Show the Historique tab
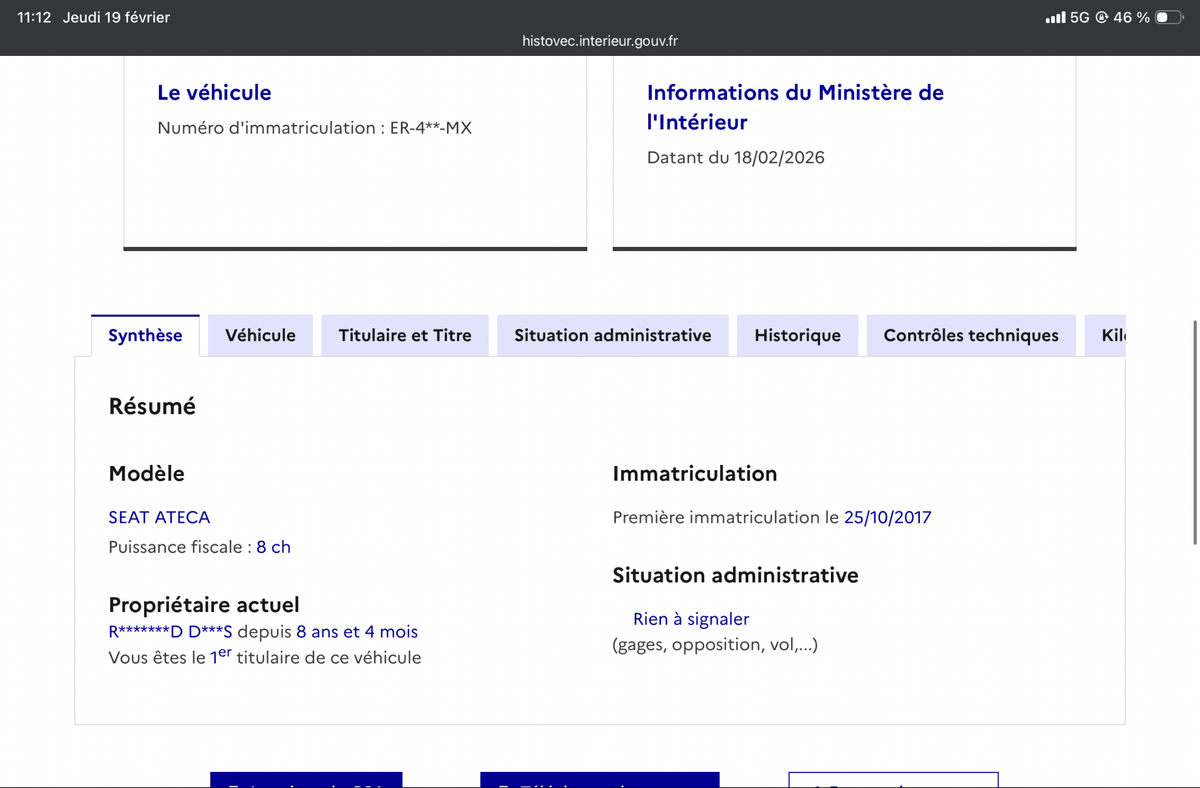 tap(797, 336)
